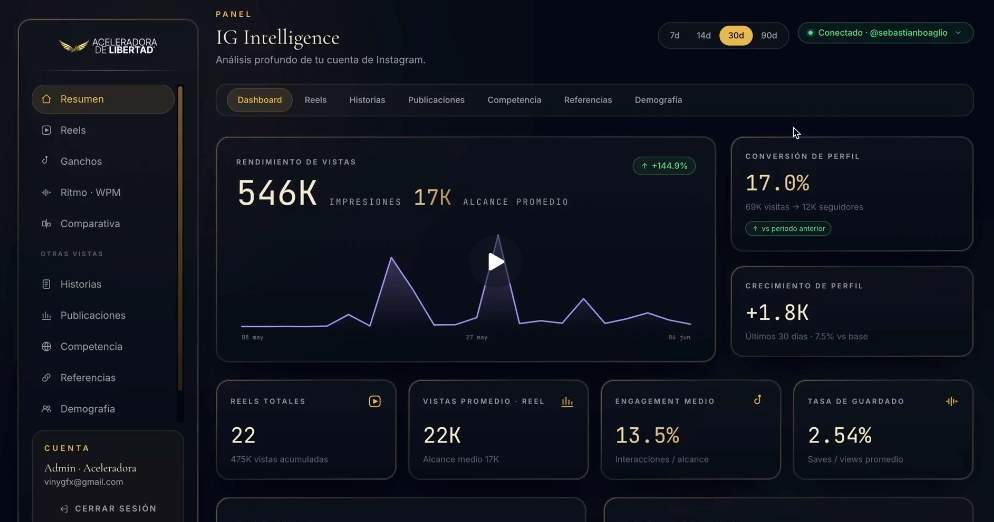Click the Comparativa icon in sidebar
Screen dimensions: 994x522
(x=46, y=223)
